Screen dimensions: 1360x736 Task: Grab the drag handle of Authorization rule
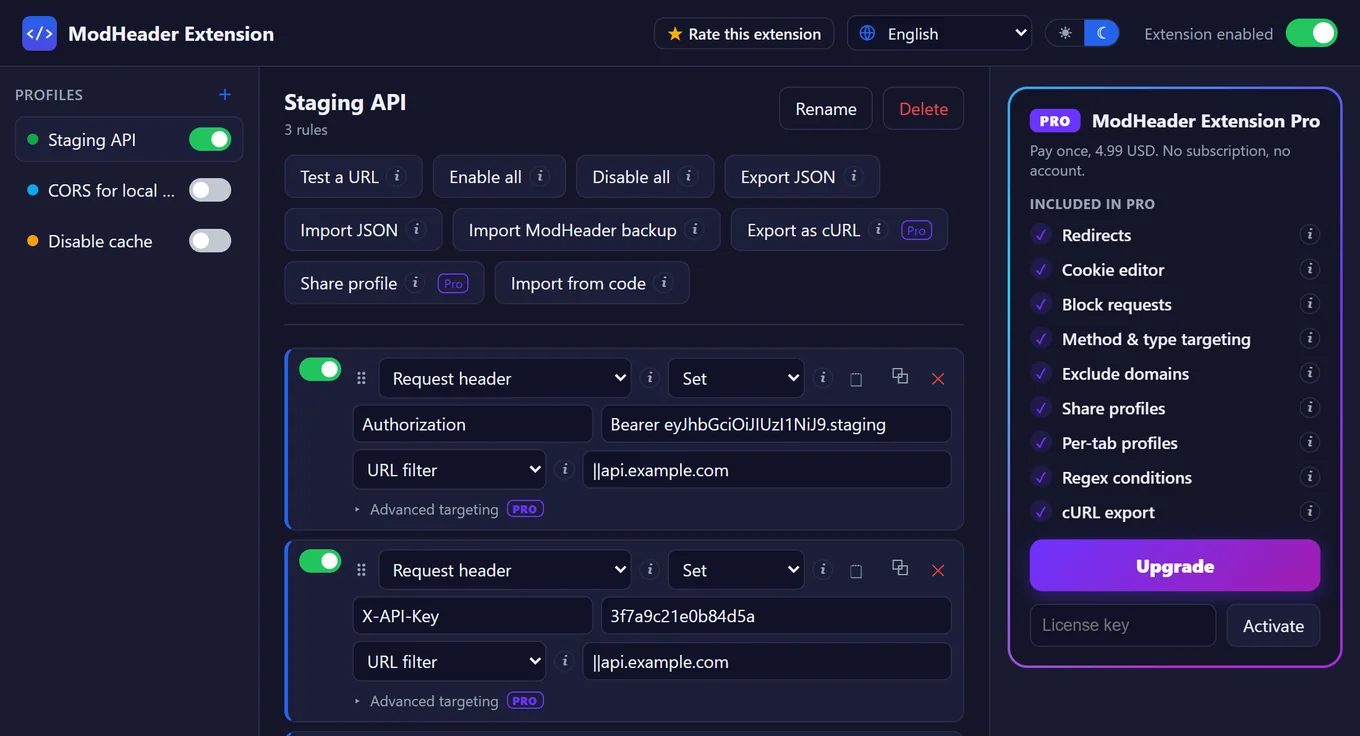[x=361, y=379]
